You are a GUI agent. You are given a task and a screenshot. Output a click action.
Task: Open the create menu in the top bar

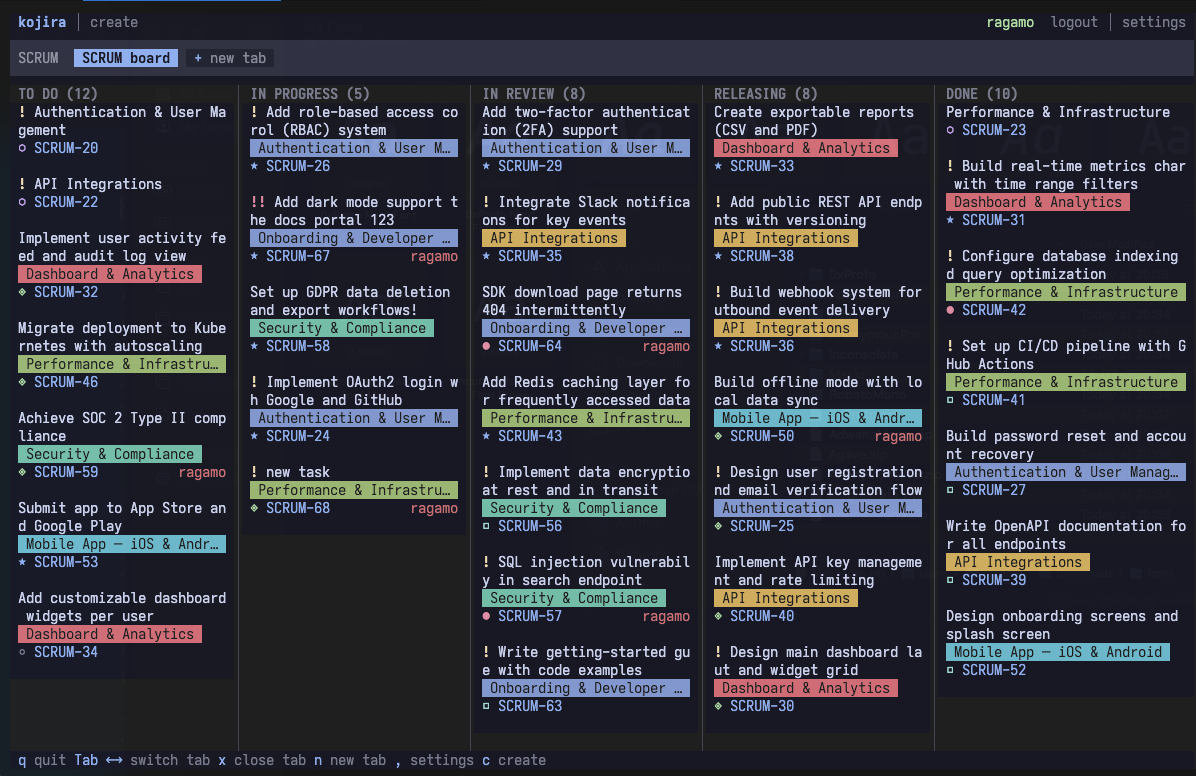pos(114,22)
